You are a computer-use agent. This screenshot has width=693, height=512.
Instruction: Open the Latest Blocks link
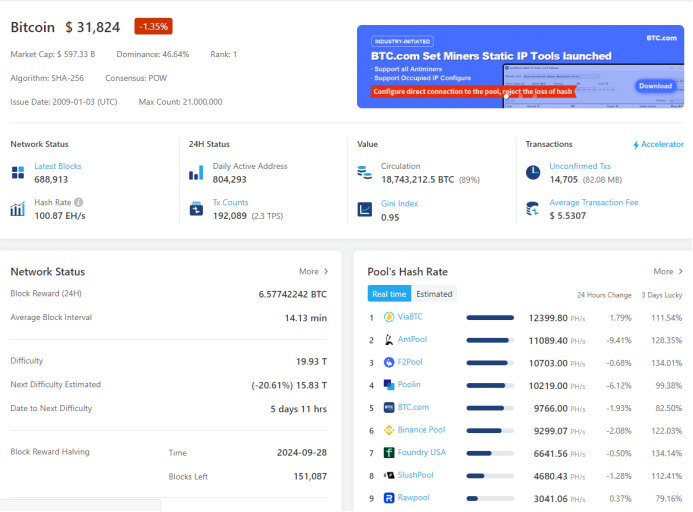(x=57, y=166)
